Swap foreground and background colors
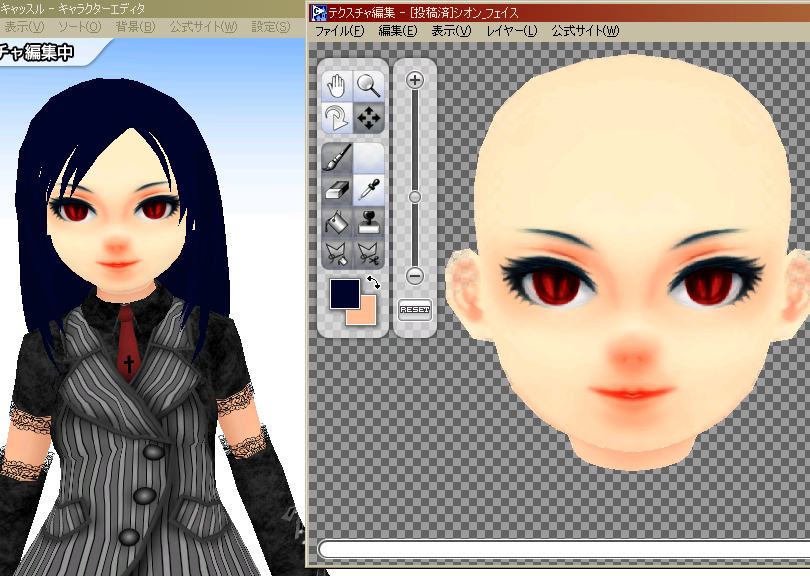 (373, 282)
